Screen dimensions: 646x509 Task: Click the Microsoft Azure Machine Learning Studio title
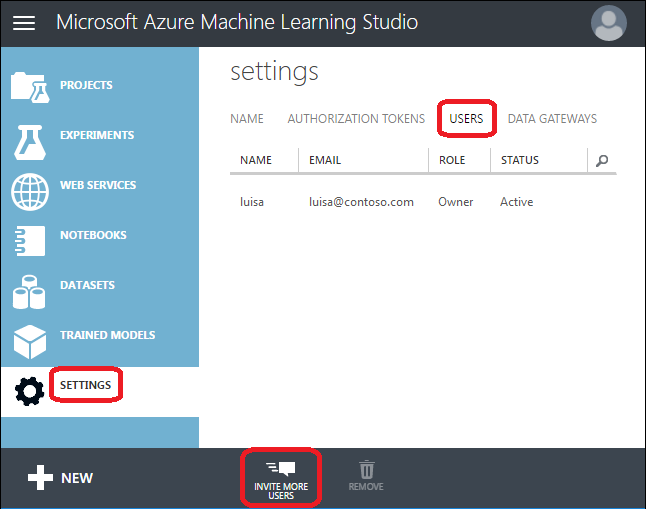[x=237, y=22]
